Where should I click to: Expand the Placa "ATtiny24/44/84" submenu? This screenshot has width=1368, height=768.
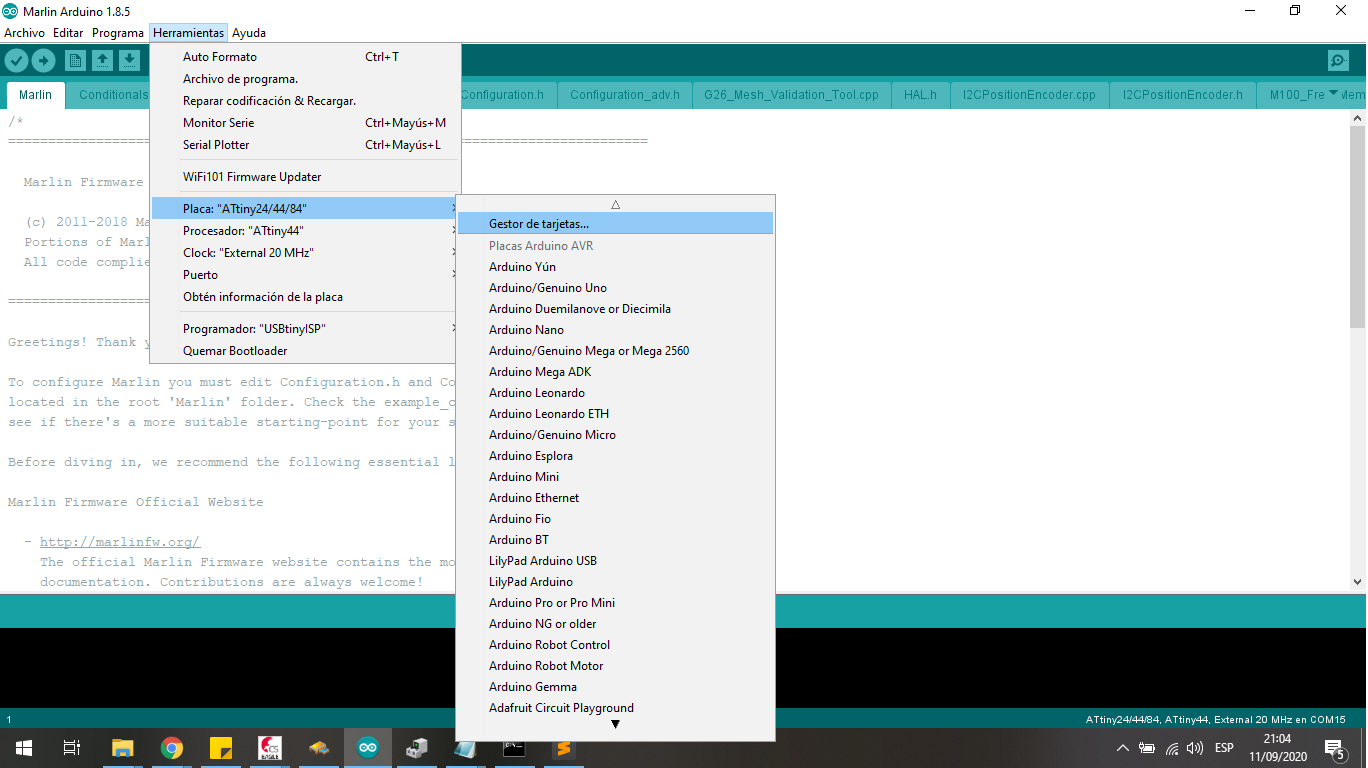305,208
